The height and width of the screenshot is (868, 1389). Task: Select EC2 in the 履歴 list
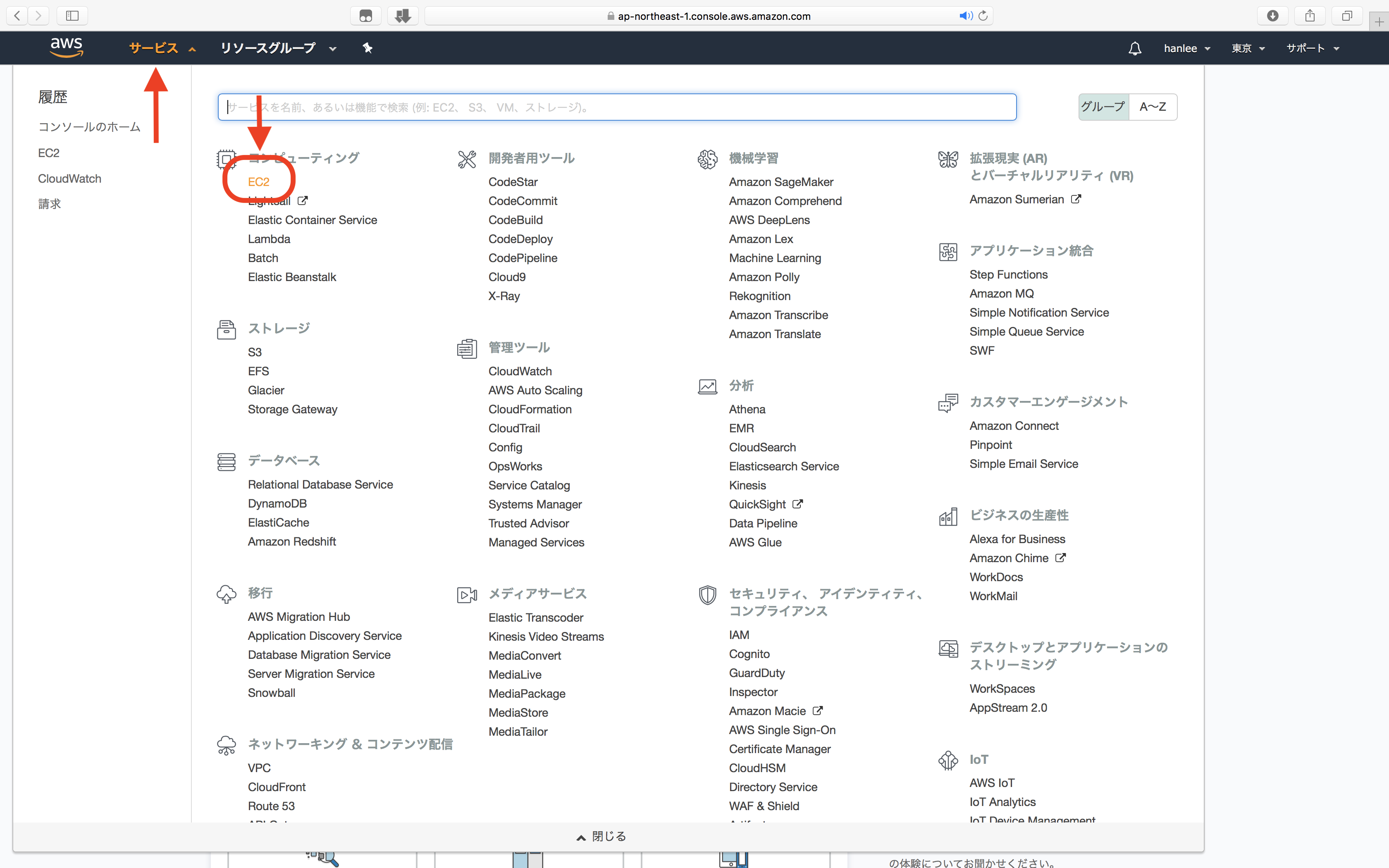click(x=49, y=153)
